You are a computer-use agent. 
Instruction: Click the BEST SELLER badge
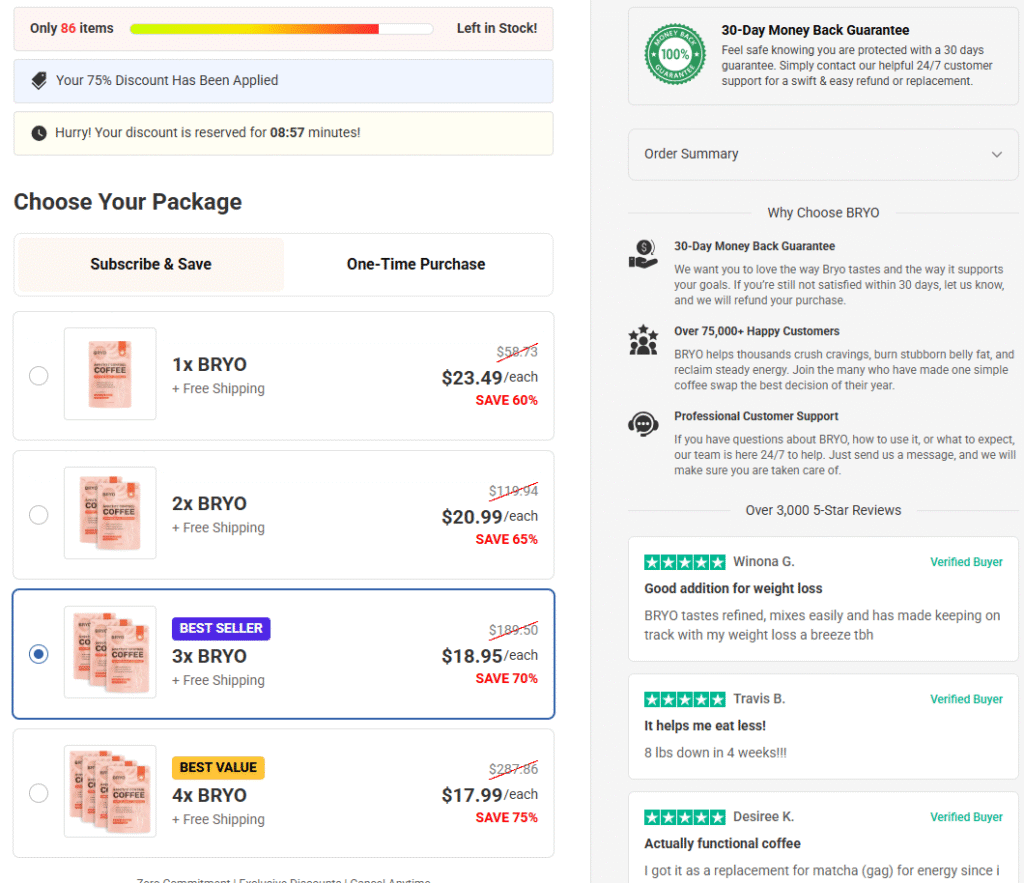[x=221, y=628]
